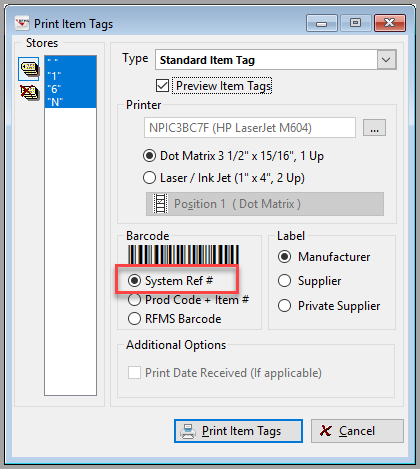This screenshot has width=420, height=469.
Task: Open the Standard Item Tag combo box
Action: [275, 60]
